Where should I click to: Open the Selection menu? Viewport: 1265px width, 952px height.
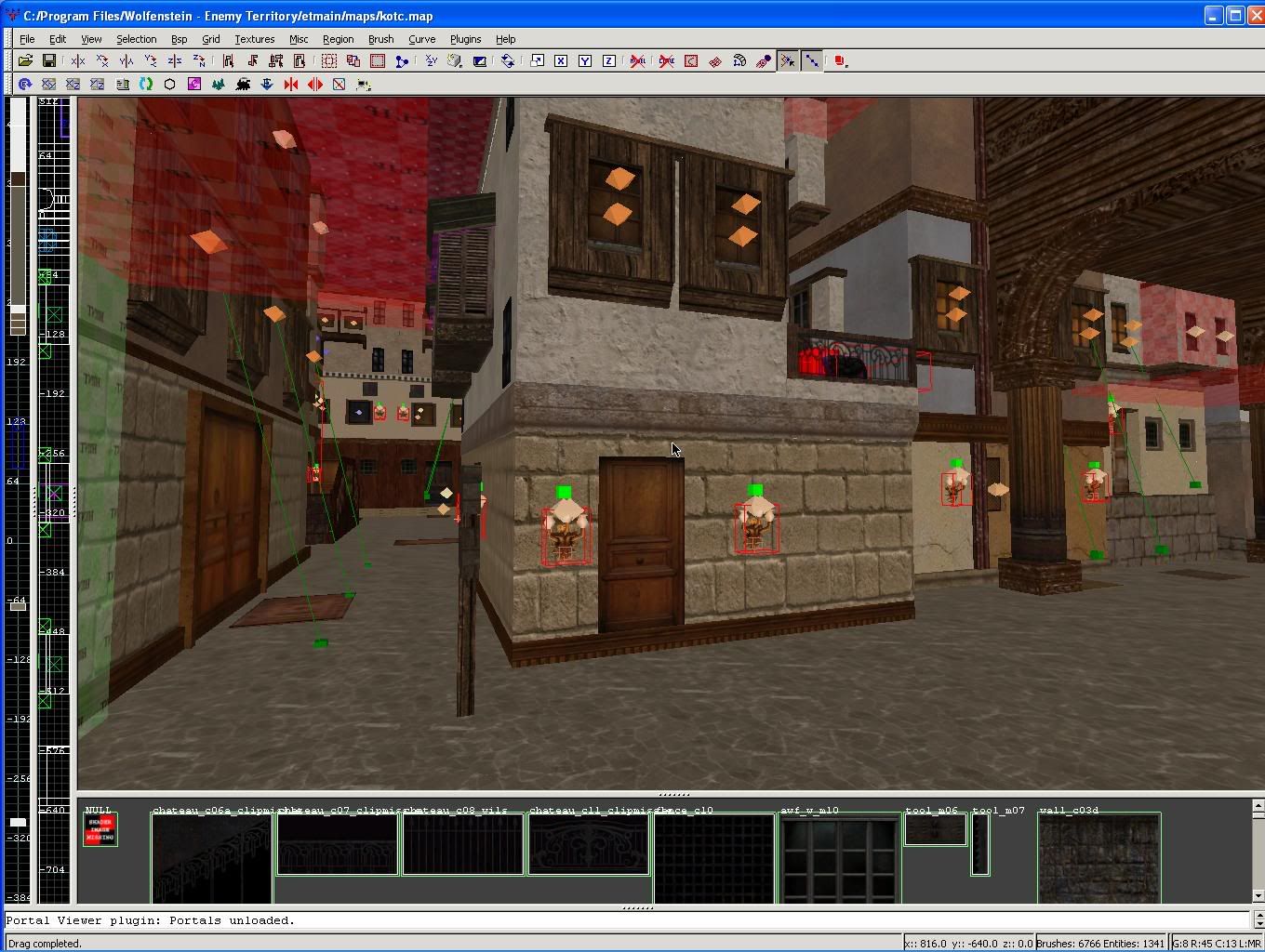click(x=136, y=39)
